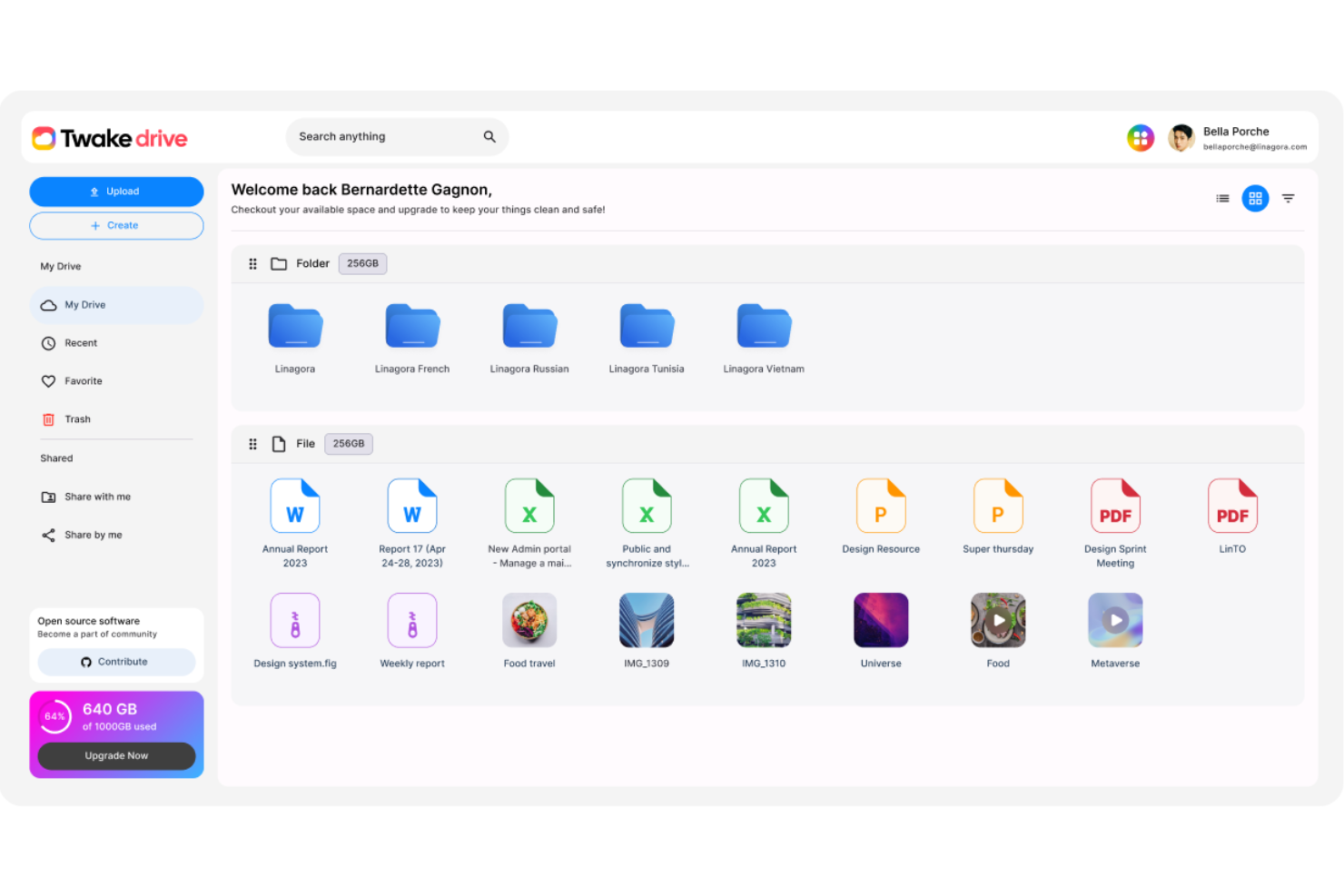Open the filter options icon
1344x896 pixels.
[x=1289, y=198]
